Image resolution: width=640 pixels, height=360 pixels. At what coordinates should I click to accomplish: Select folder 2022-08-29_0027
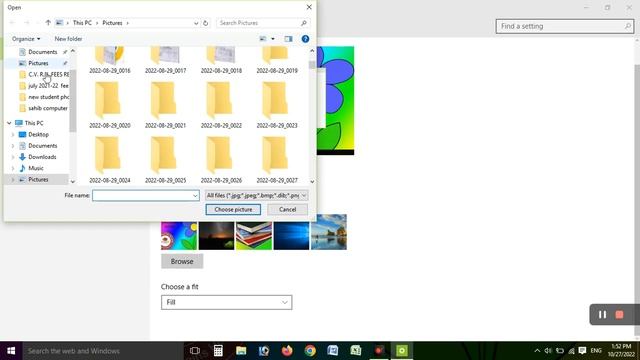pyautogui.click(x=277, y=160)
